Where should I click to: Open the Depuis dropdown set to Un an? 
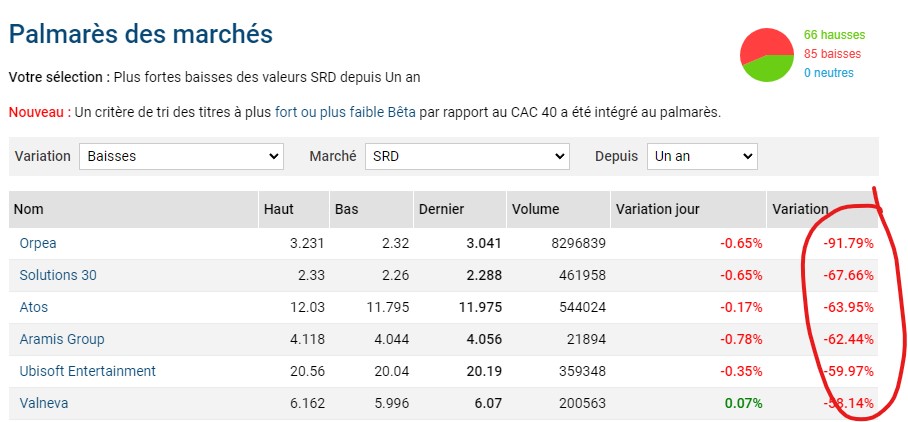pos(702,156)
